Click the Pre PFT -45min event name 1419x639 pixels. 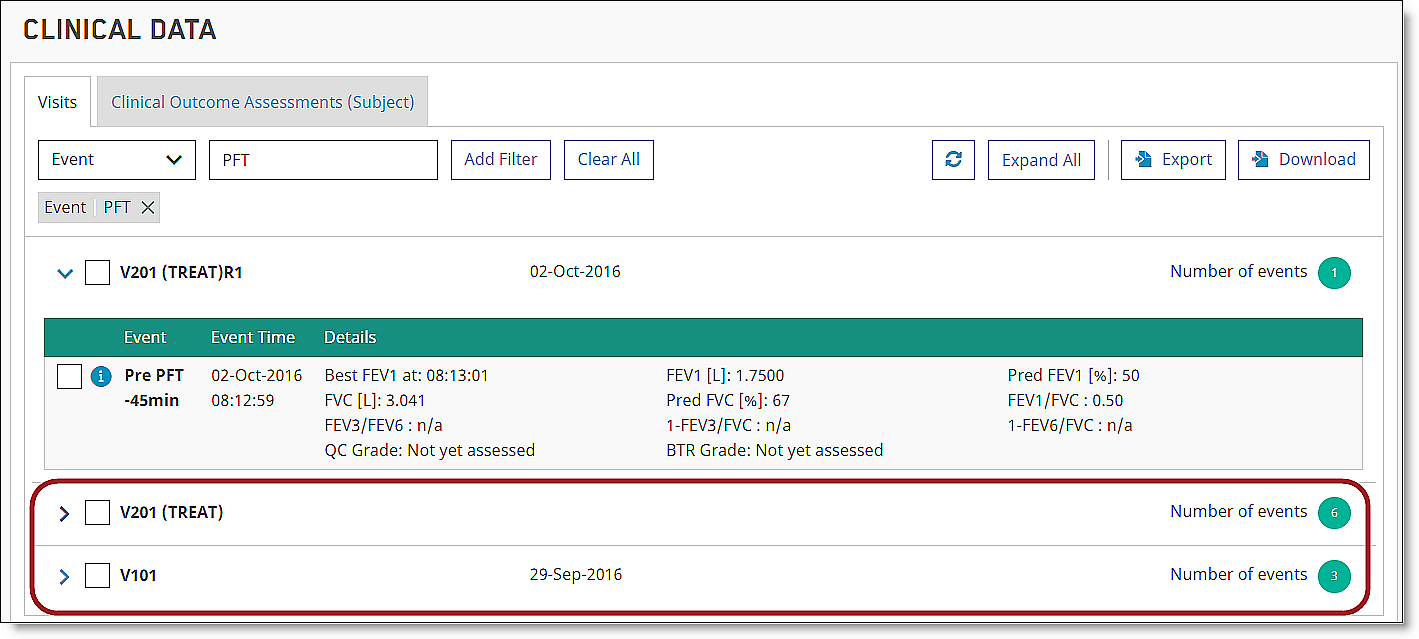[152, 388]
